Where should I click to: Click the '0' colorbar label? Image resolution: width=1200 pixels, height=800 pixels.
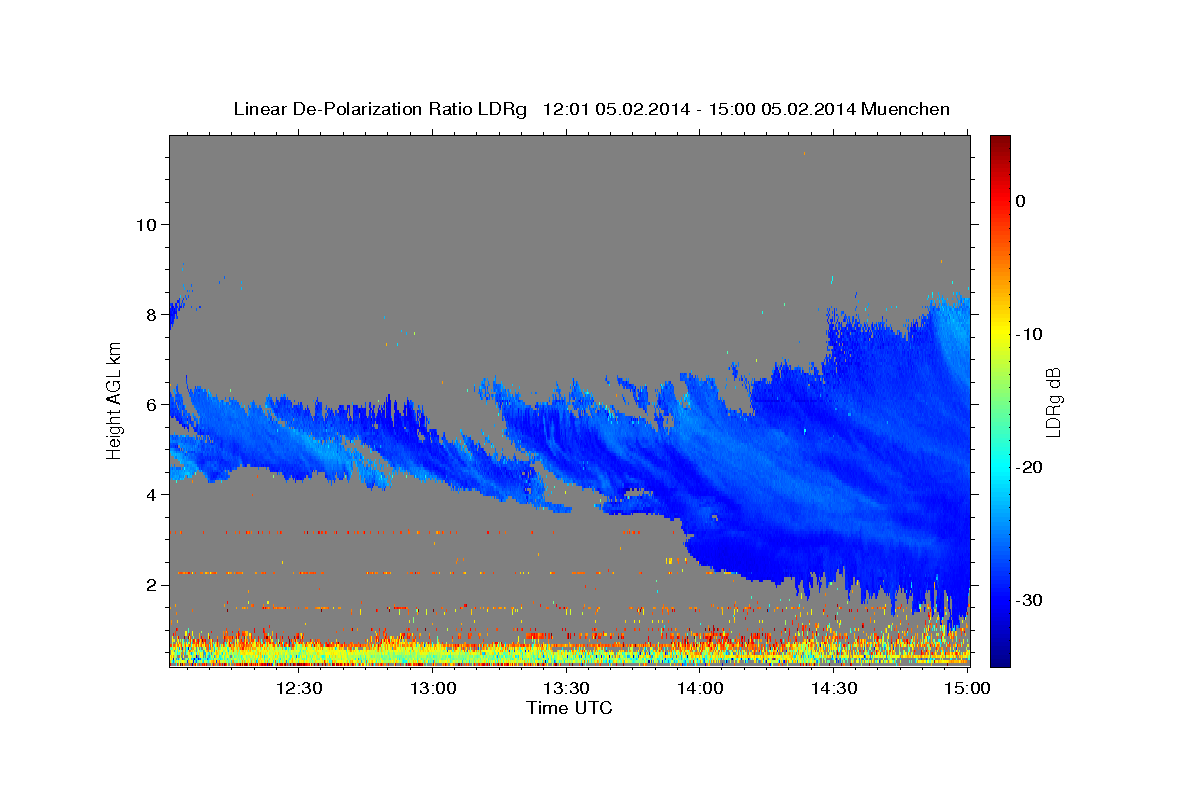coord(1020,201)
